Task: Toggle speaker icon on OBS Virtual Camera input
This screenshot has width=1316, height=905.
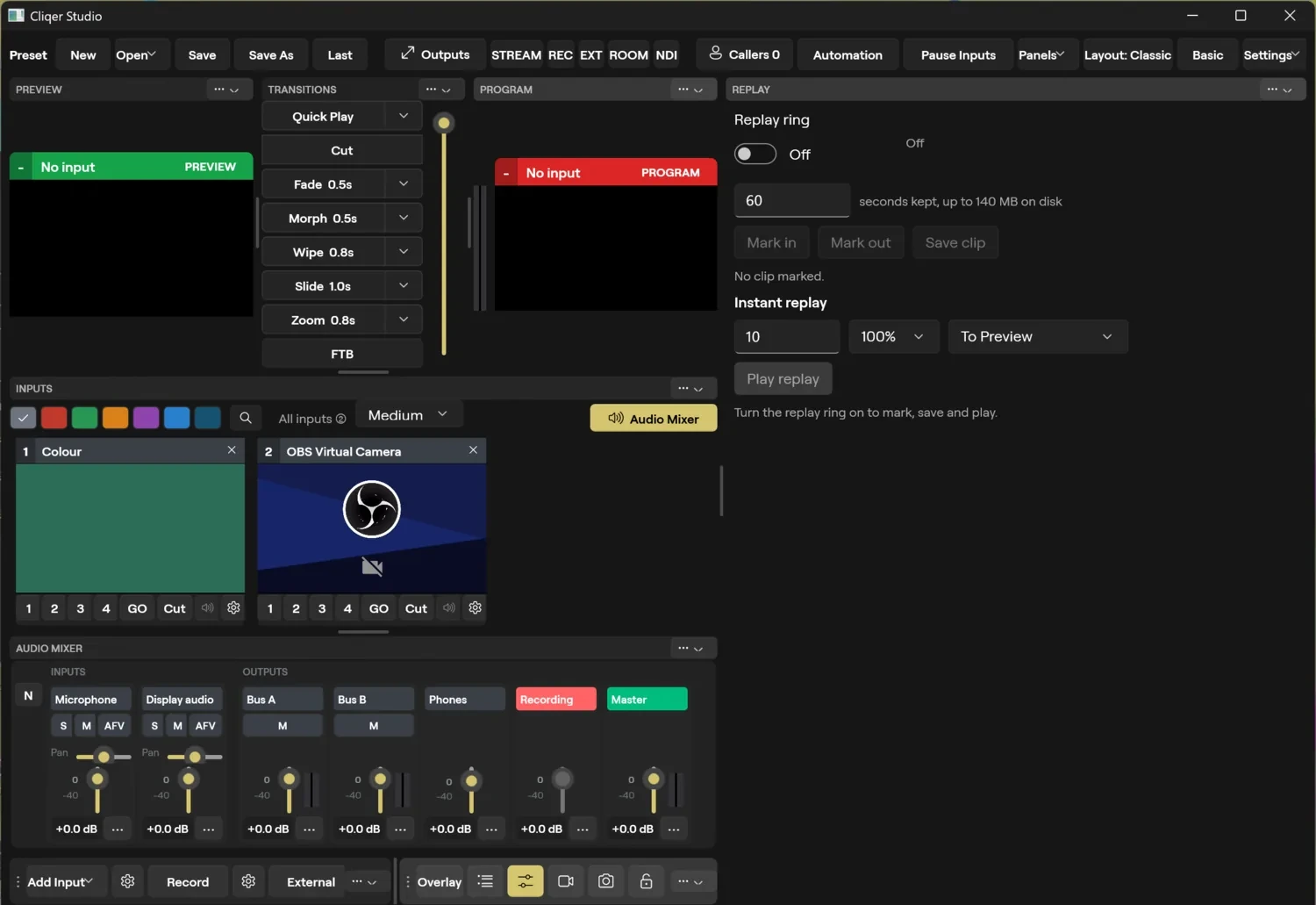Action: 449,607
